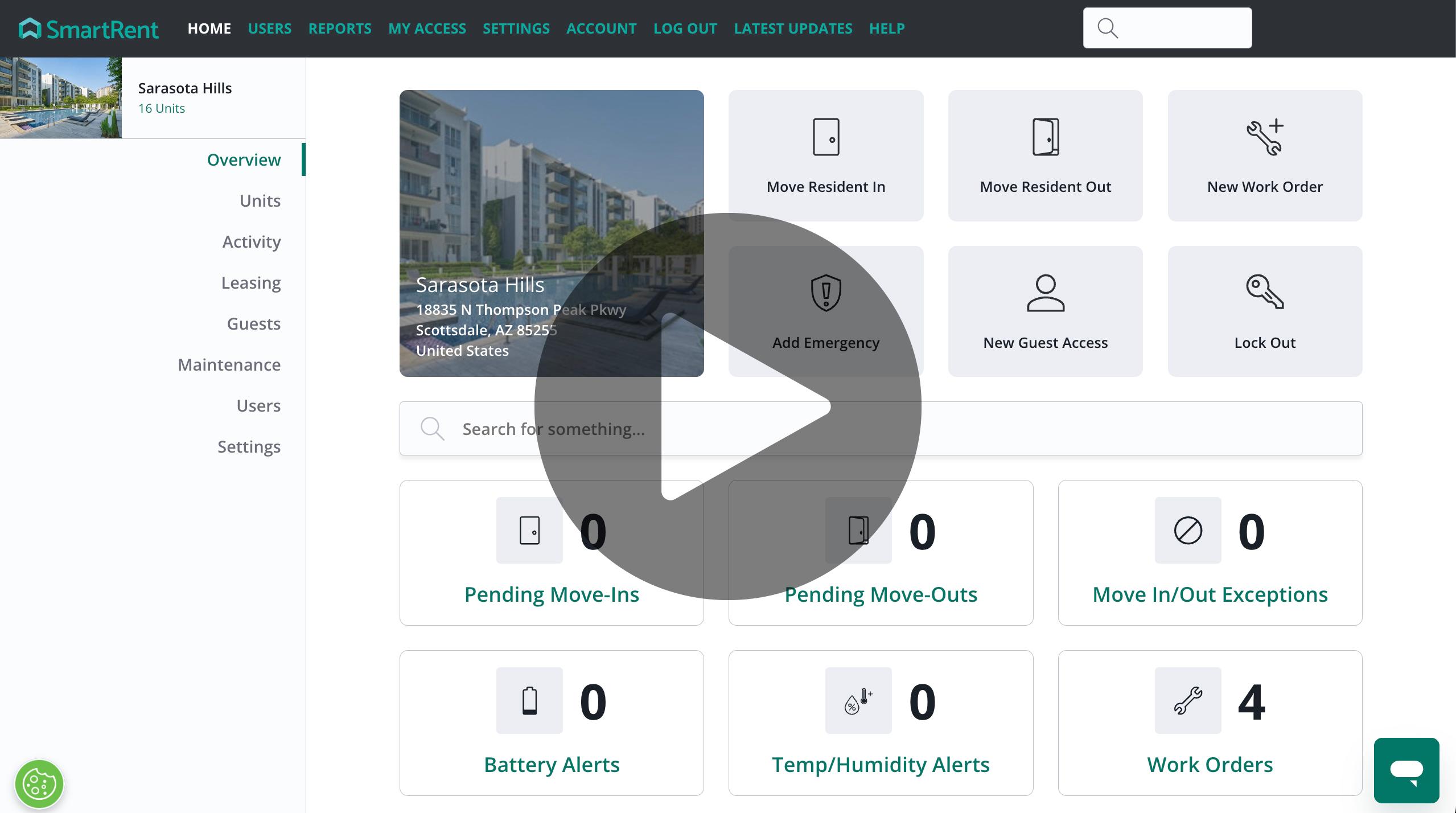The width and height of the screenshot is (1456, 813).
Task: Focus the 'Search for something...' field
Action: click(x=880, y=429)
